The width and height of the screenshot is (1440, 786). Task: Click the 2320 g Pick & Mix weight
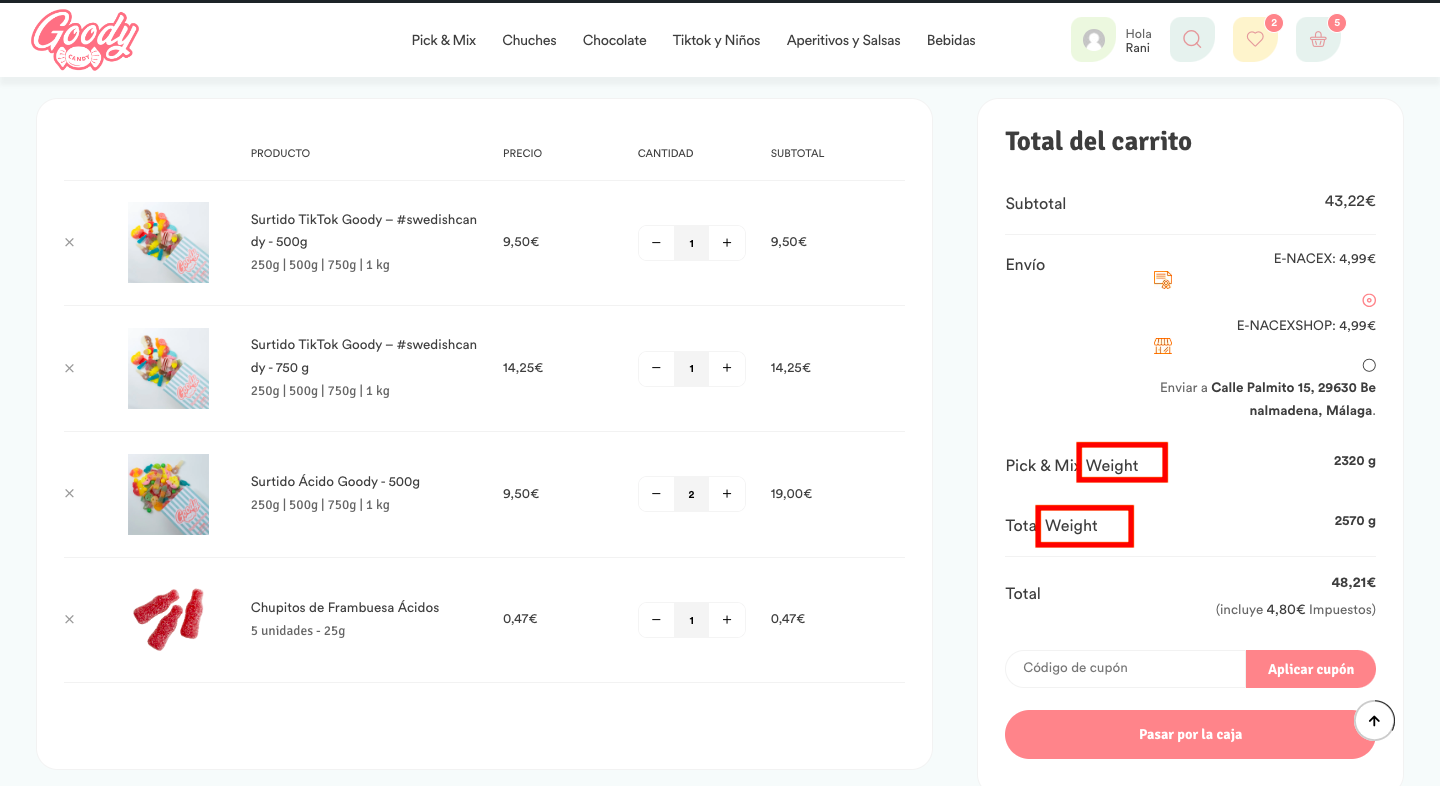pos(1355,461)
